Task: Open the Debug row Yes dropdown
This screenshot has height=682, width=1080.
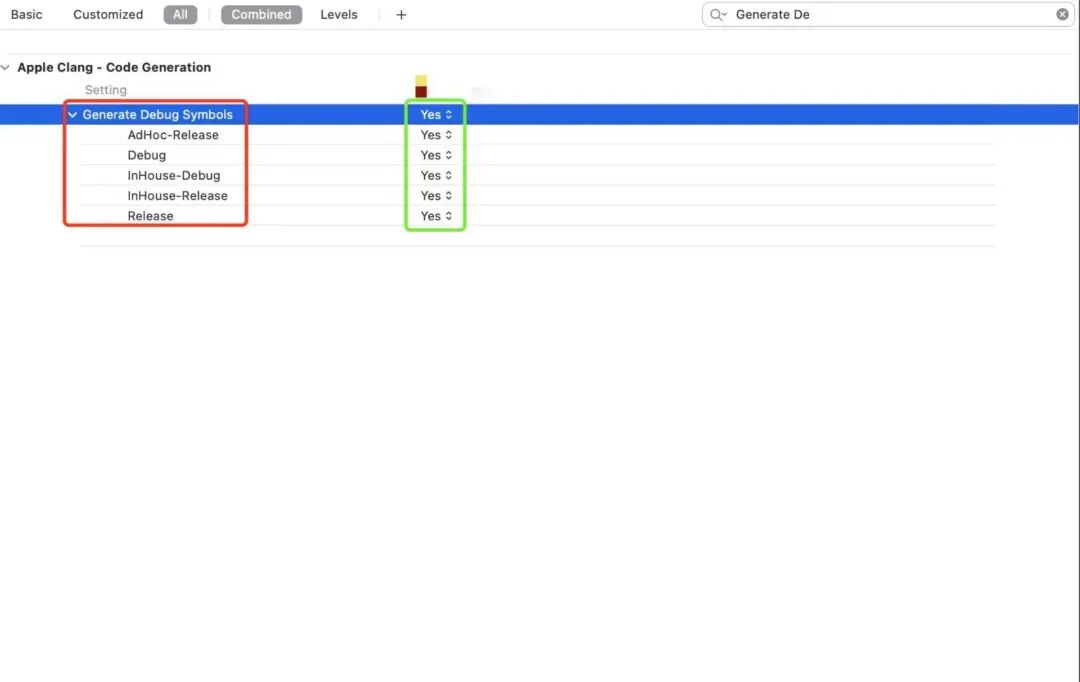Action: (436, 156)
